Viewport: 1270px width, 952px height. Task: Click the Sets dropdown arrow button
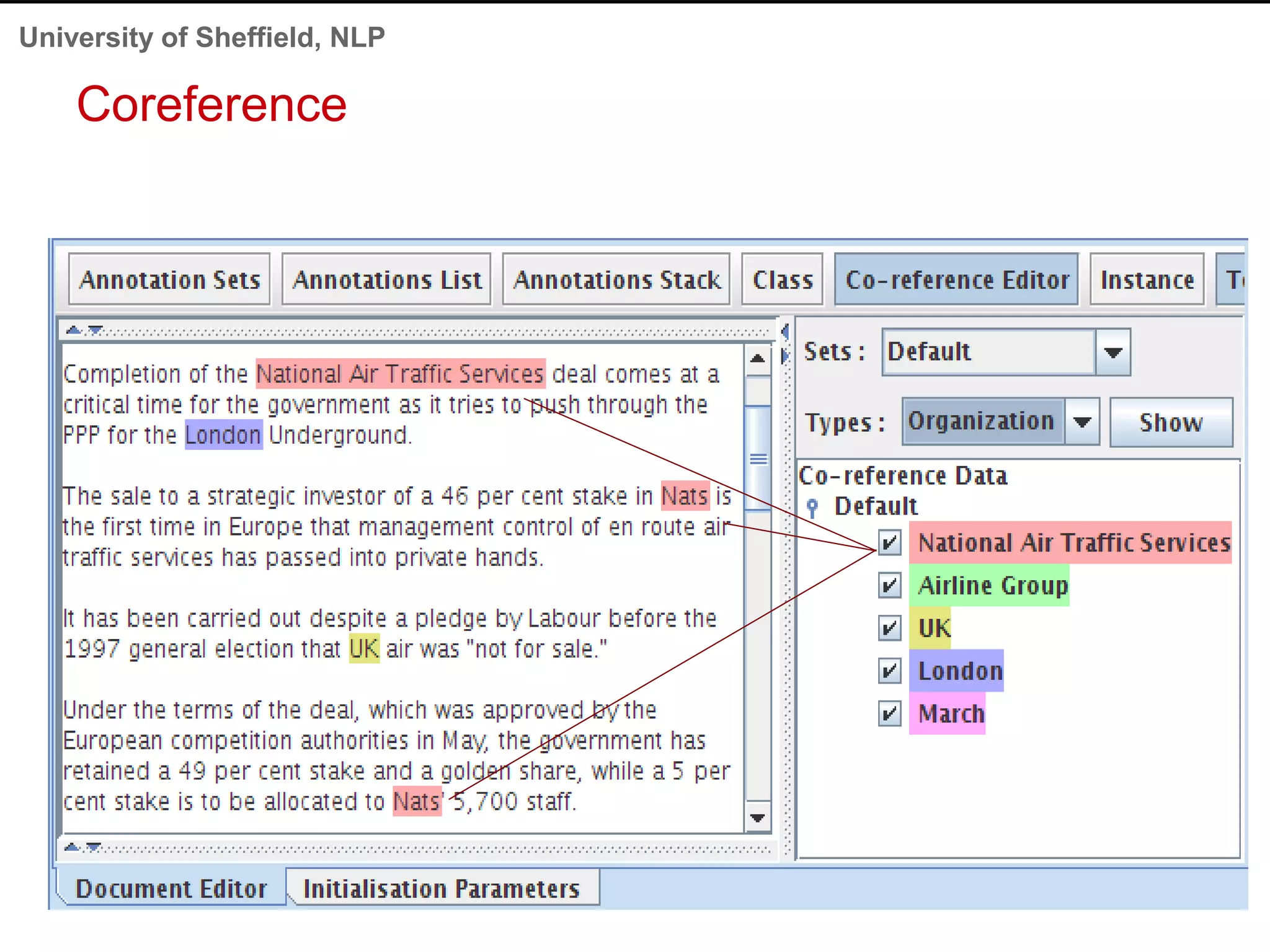point(1113,352)
